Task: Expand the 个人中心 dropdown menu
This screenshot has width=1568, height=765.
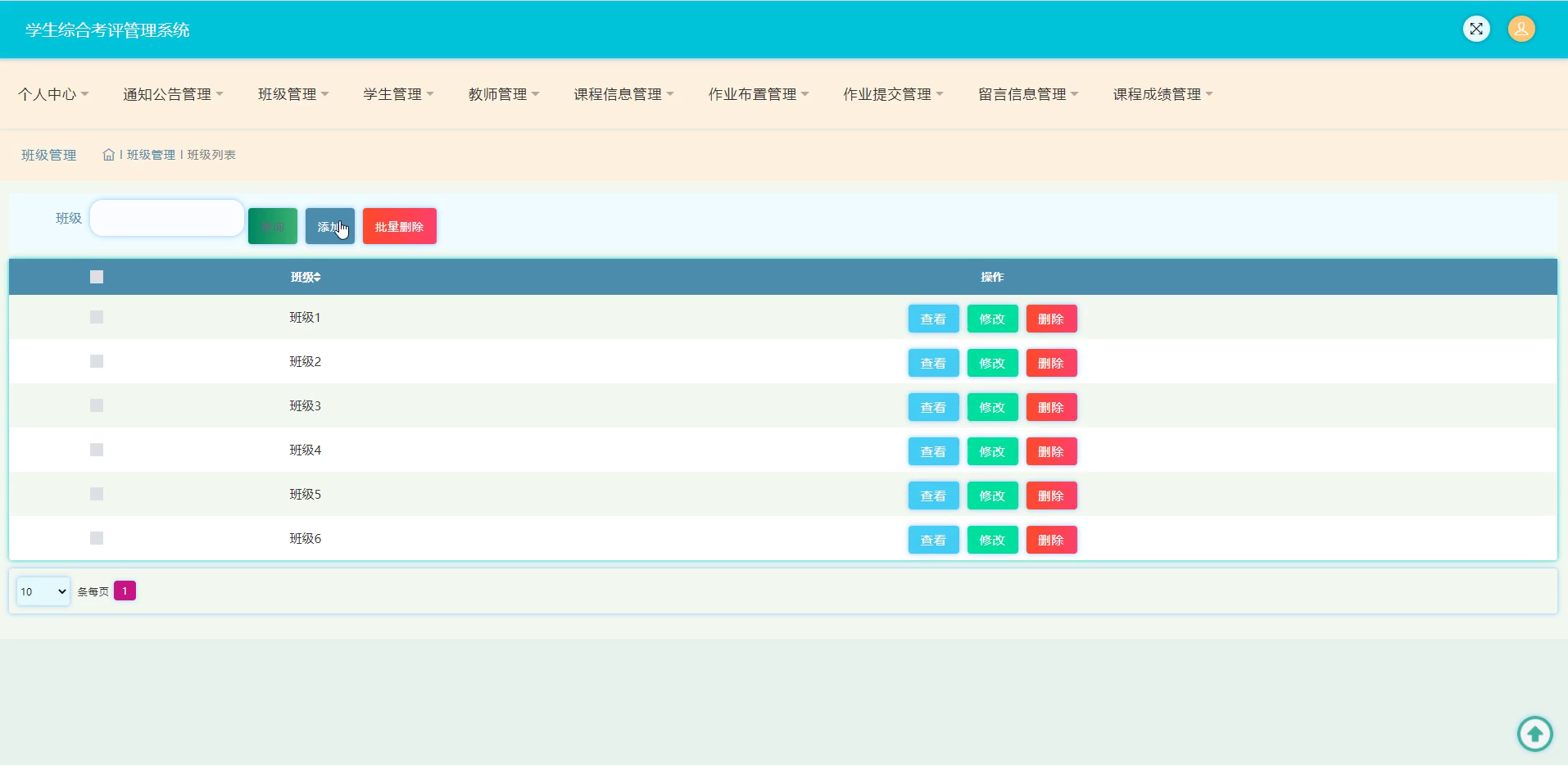Action: coord(53,94)
